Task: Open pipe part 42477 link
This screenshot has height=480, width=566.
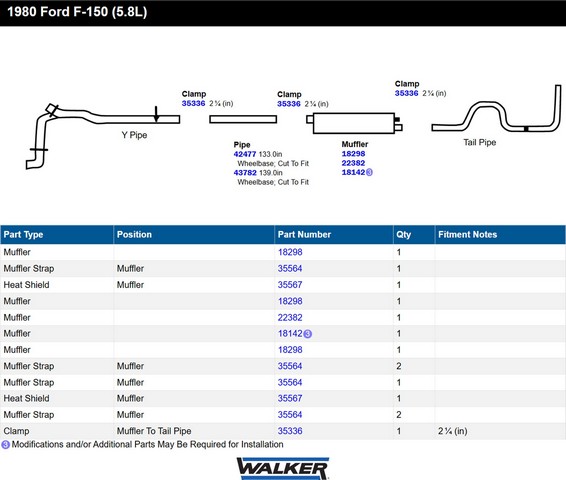Action: click(x=245, y=154)
